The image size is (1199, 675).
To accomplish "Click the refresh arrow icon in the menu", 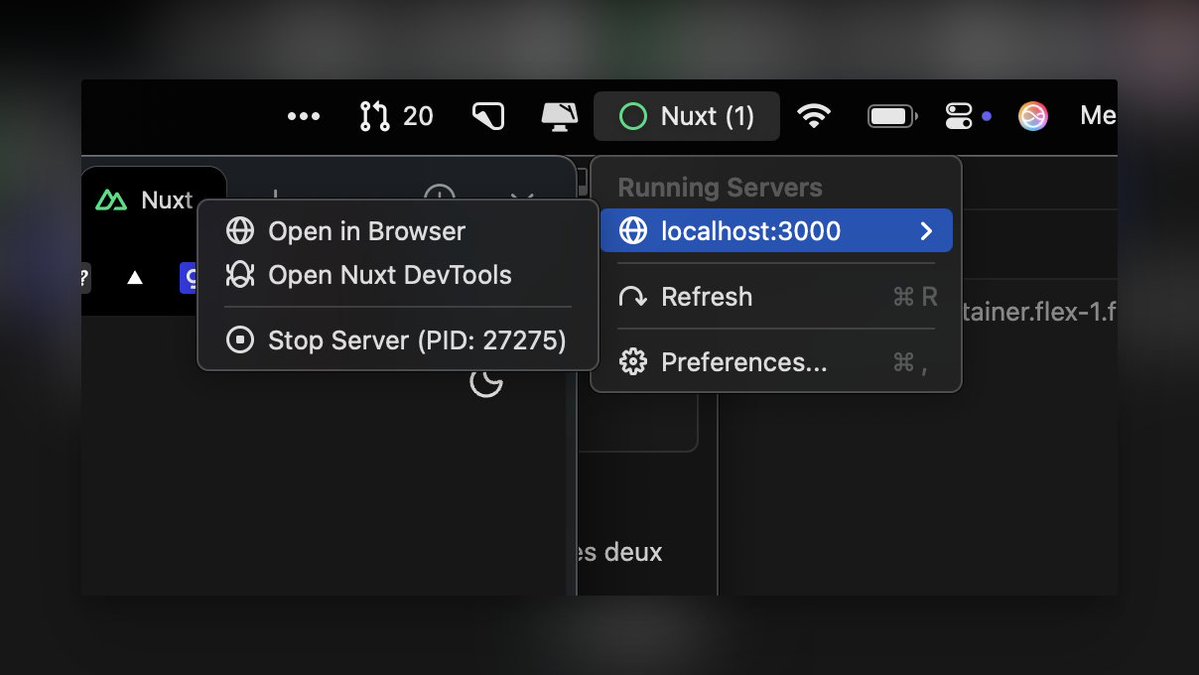I will coord(632,297).
